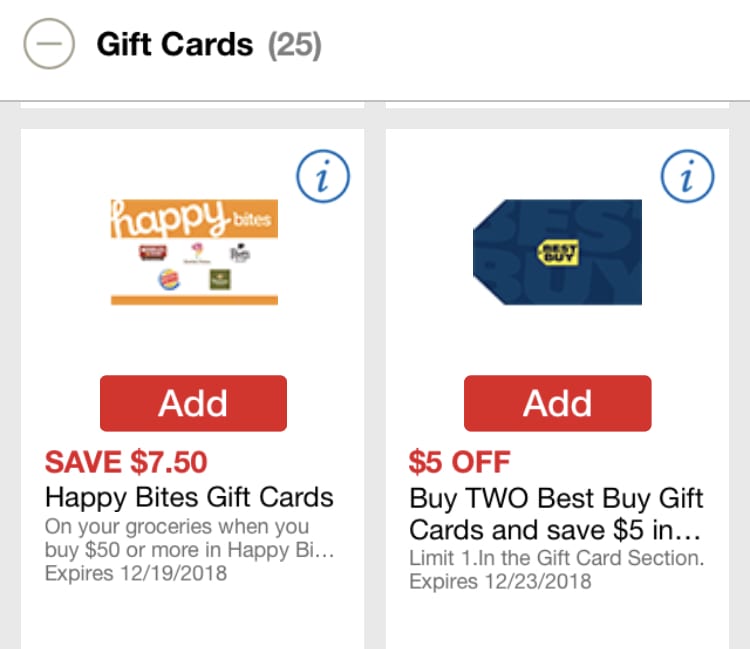Screen dimensions: 750x649
Task: Click the $5 OFF offer text
Action: tap(459, 462)
